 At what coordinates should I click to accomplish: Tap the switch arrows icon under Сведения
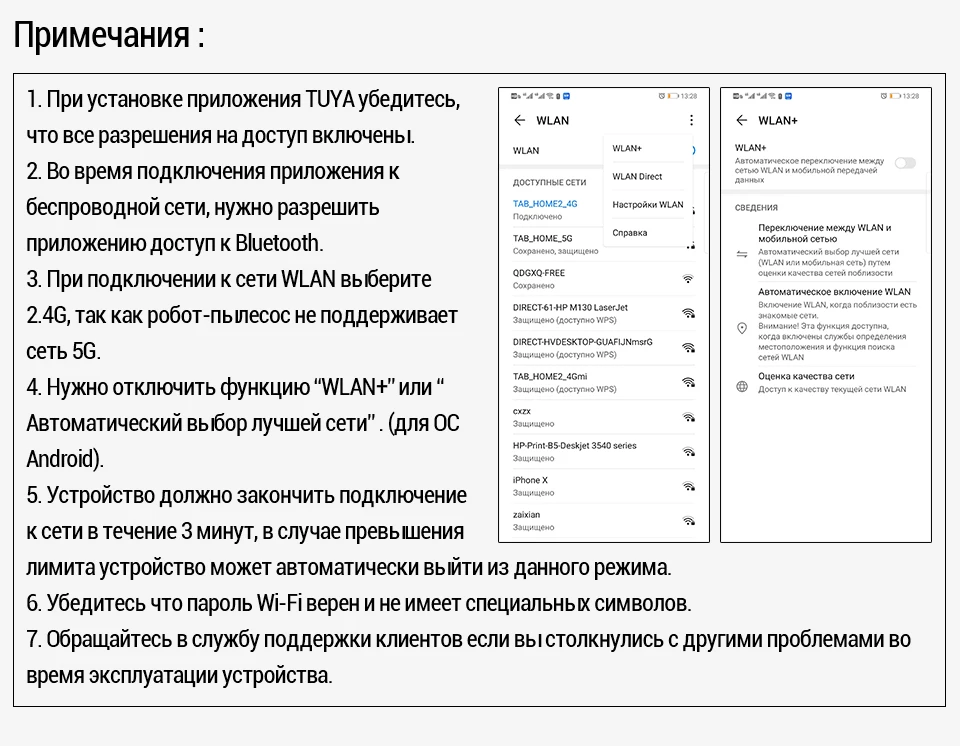[x=741, y=254]
